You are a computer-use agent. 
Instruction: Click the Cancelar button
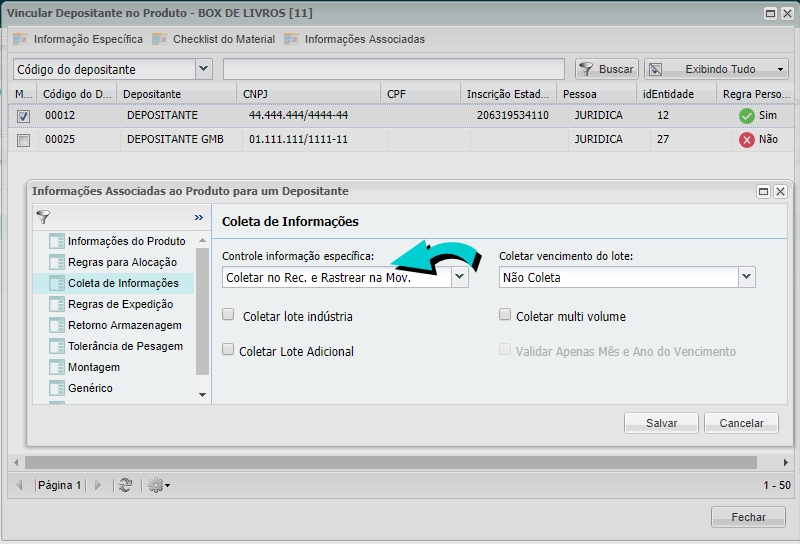741,423
